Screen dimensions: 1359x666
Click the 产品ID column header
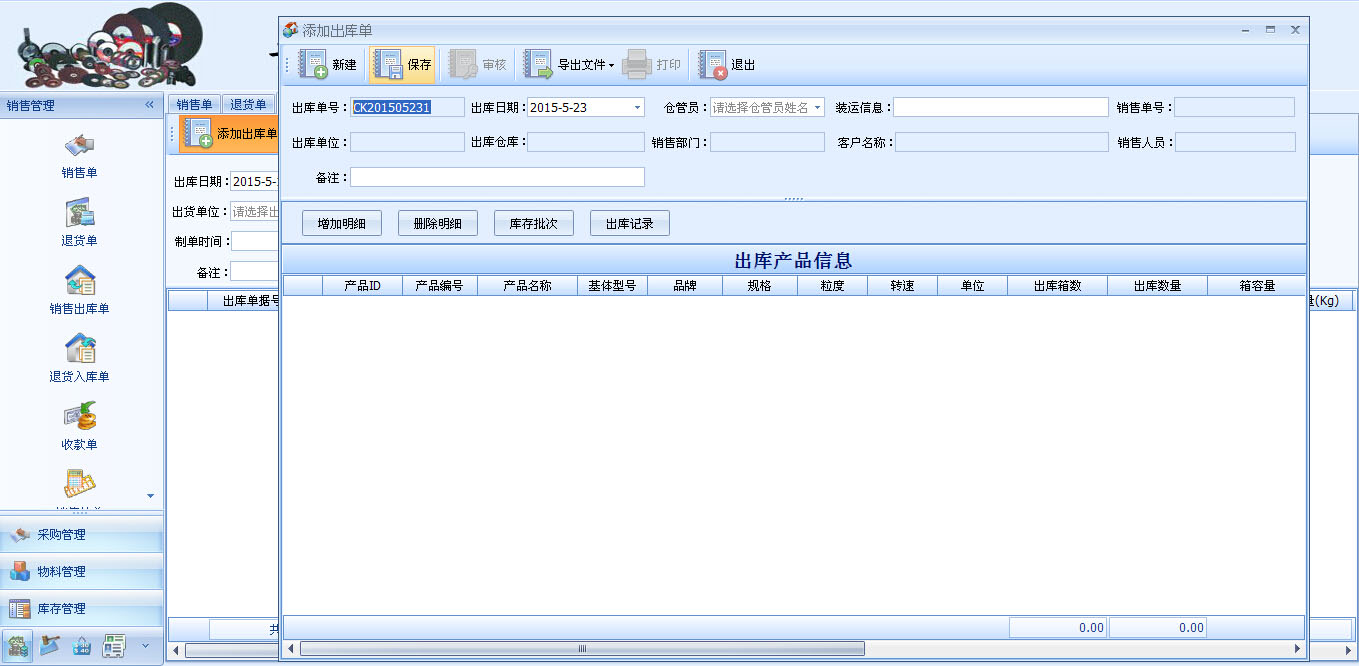[x=362, y=286]
